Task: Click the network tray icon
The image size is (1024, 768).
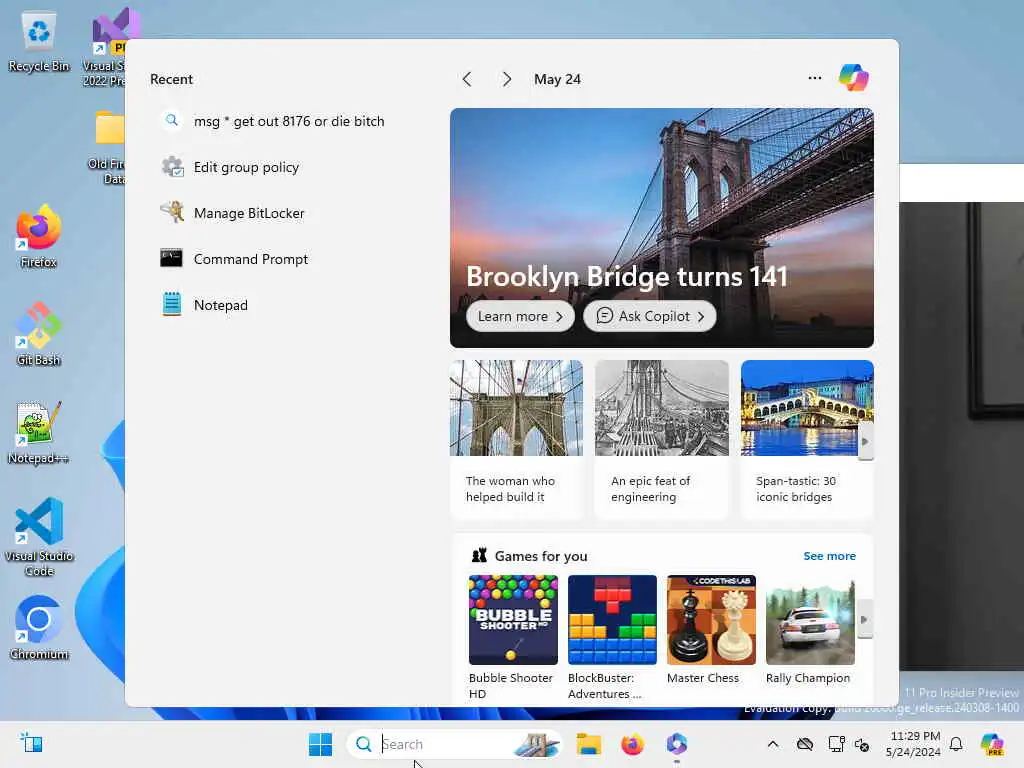Action: pyautogui.click(x=836, y=744)
